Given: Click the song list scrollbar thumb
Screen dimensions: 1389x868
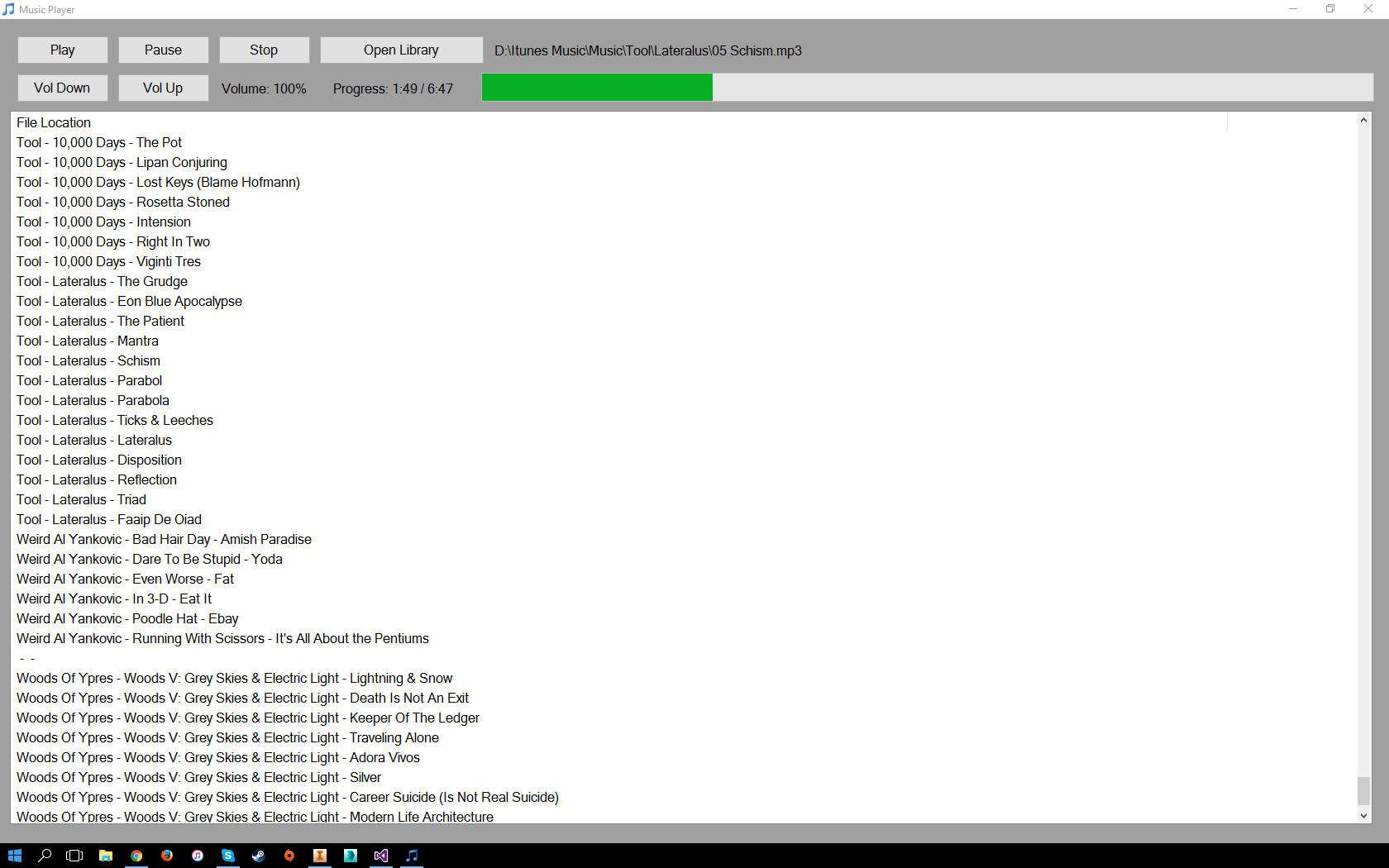Looking at the screenshot, I should click(1363, 791).
